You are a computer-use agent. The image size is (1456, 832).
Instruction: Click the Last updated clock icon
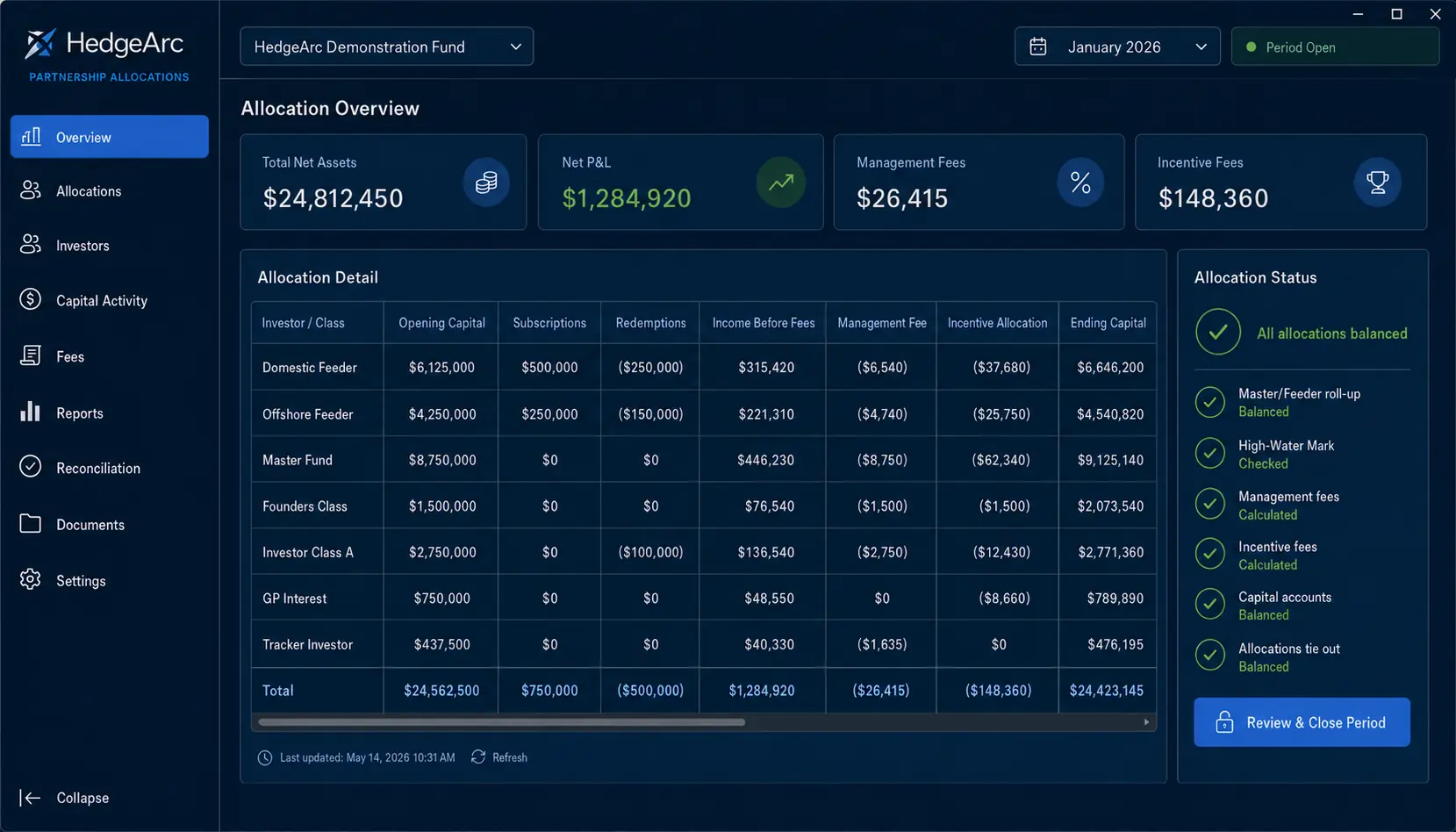pos(265,757)
